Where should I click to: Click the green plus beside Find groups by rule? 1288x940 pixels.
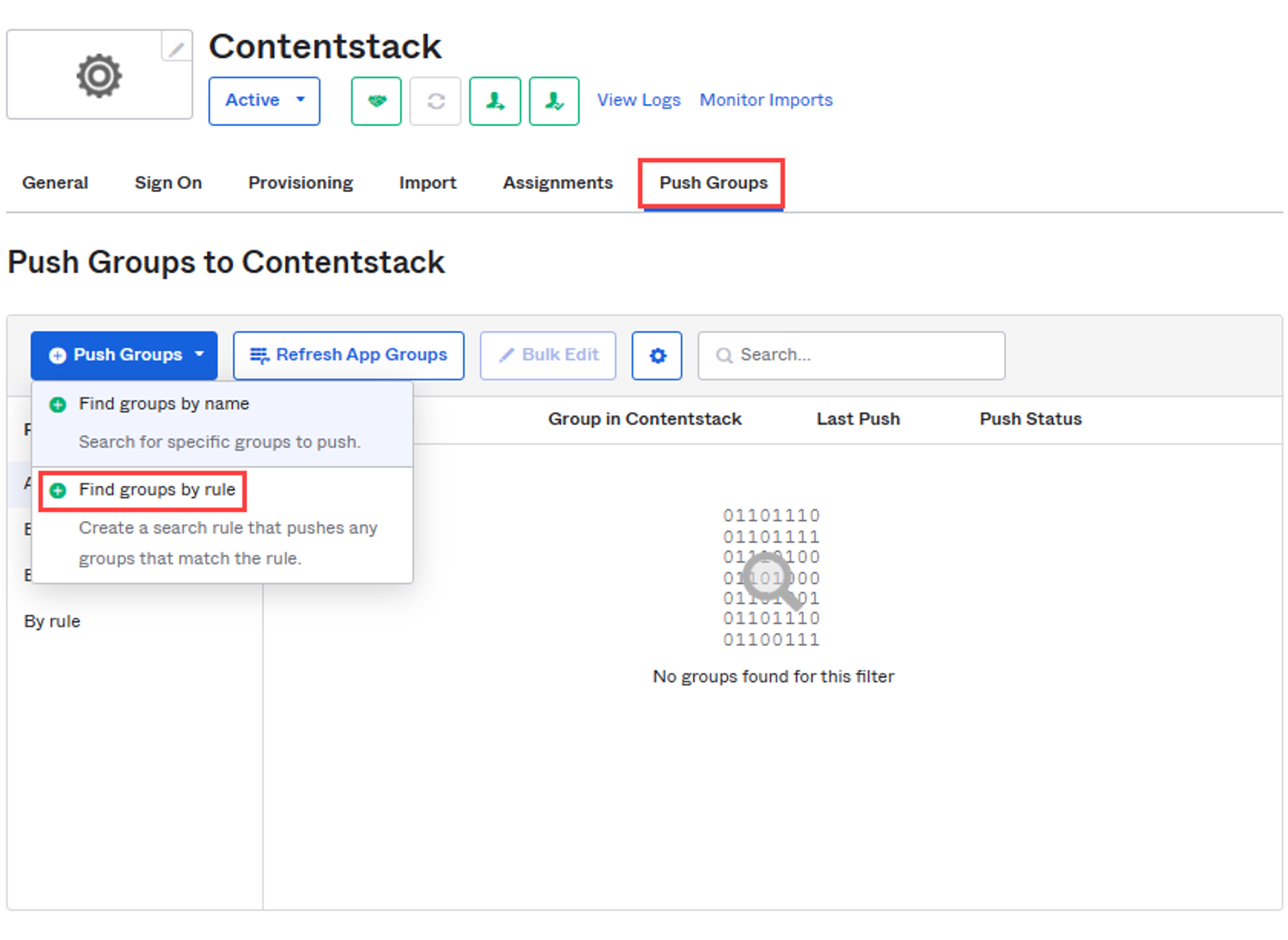57,490
